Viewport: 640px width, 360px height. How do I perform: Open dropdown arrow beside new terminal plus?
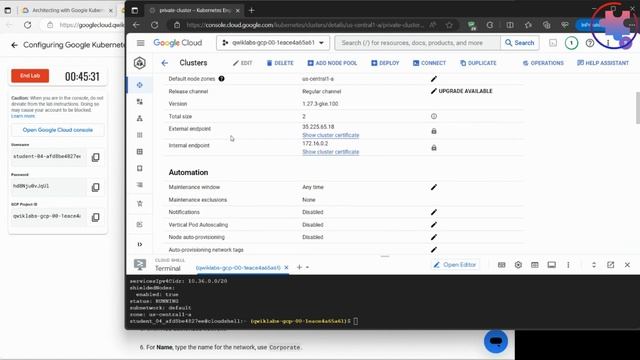coord(307,268)
